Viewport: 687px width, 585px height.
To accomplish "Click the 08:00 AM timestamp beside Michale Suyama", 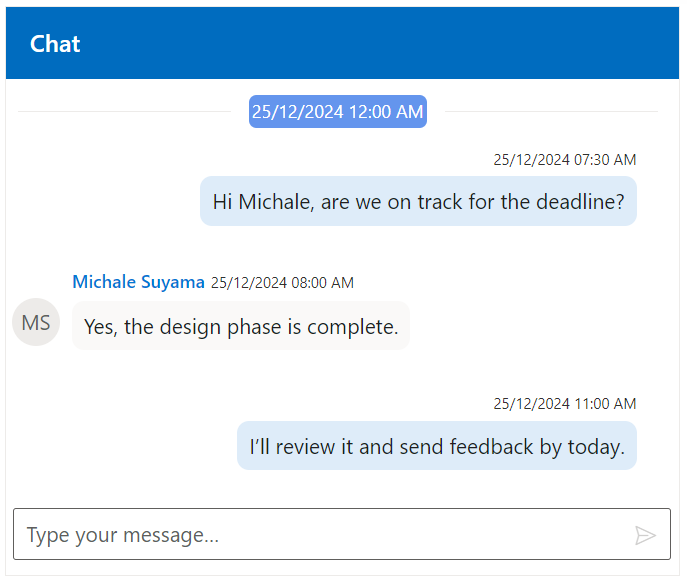I will pos(282,283).
